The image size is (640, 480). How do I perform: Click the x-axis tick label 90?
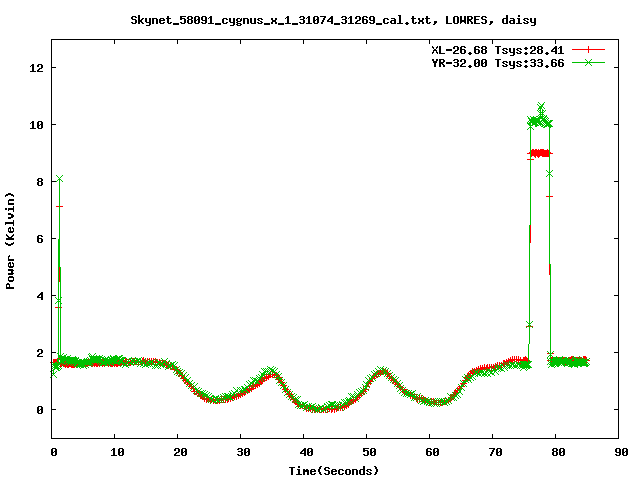(x=621, y=452)
